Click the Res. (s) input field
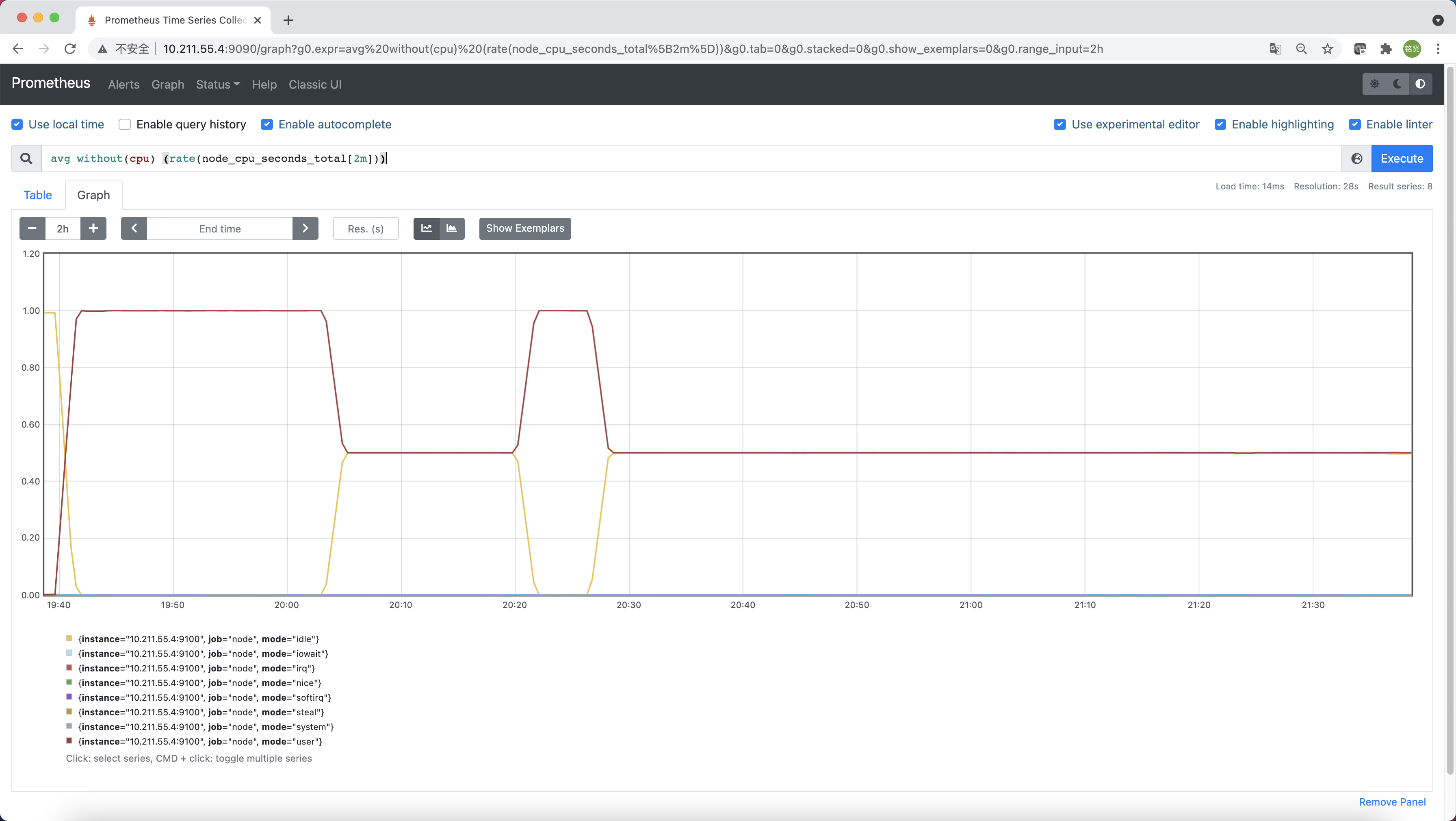Viewport: 1456px width, 821px height. (x=366, y=228)
